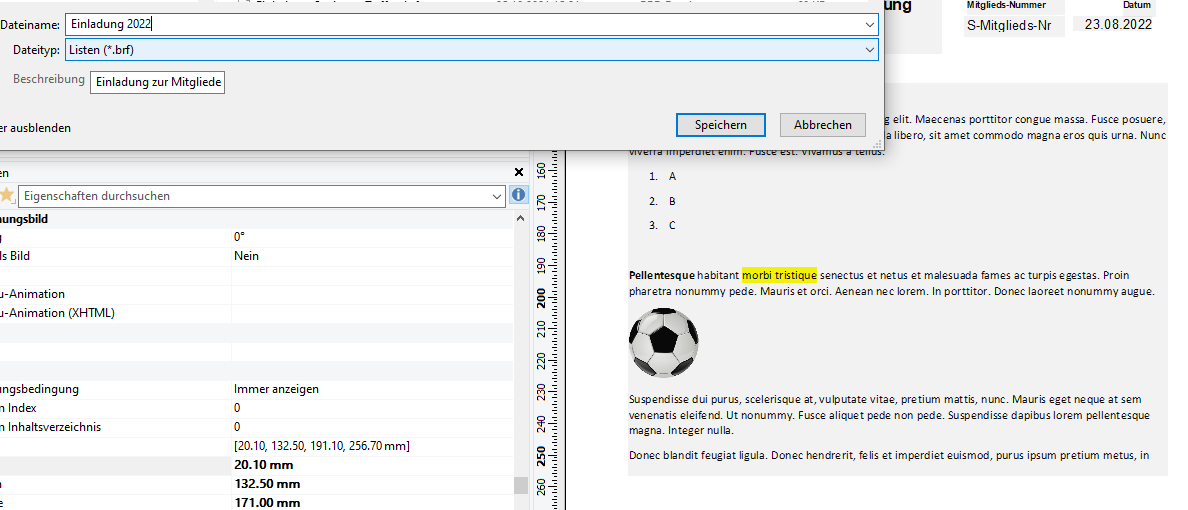Click the highlighted text morbi tristique

pyautogui.click(x=779, y=275)
